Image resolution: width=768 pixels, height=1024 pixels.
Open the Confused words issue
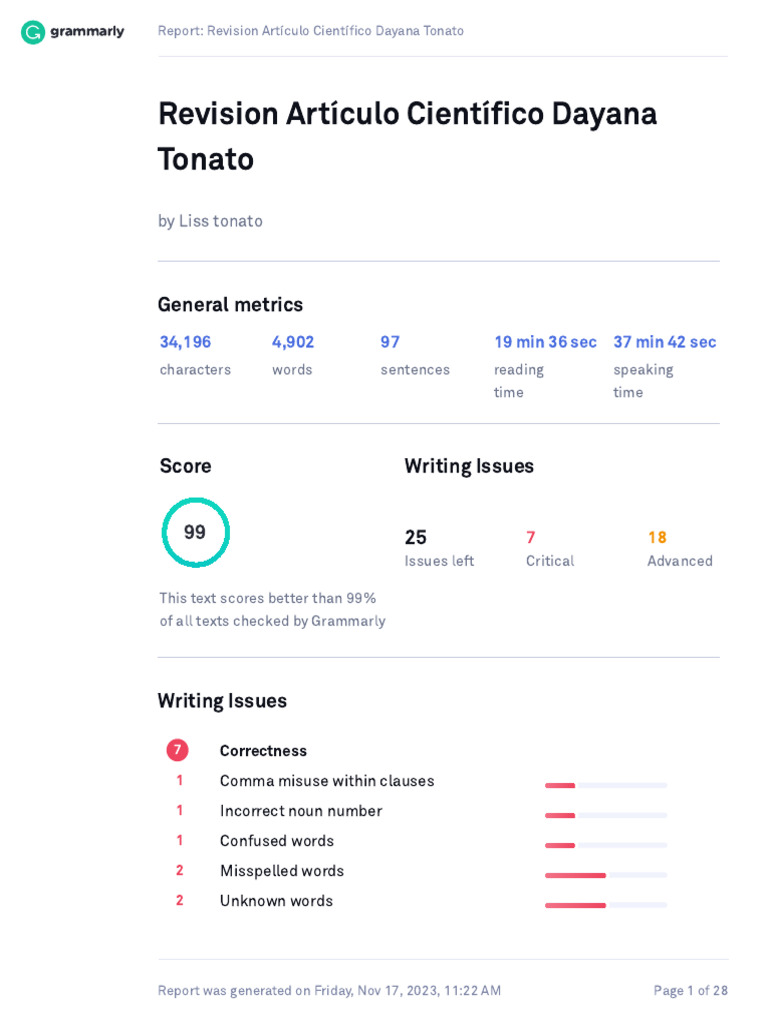(x=277, y=841)
